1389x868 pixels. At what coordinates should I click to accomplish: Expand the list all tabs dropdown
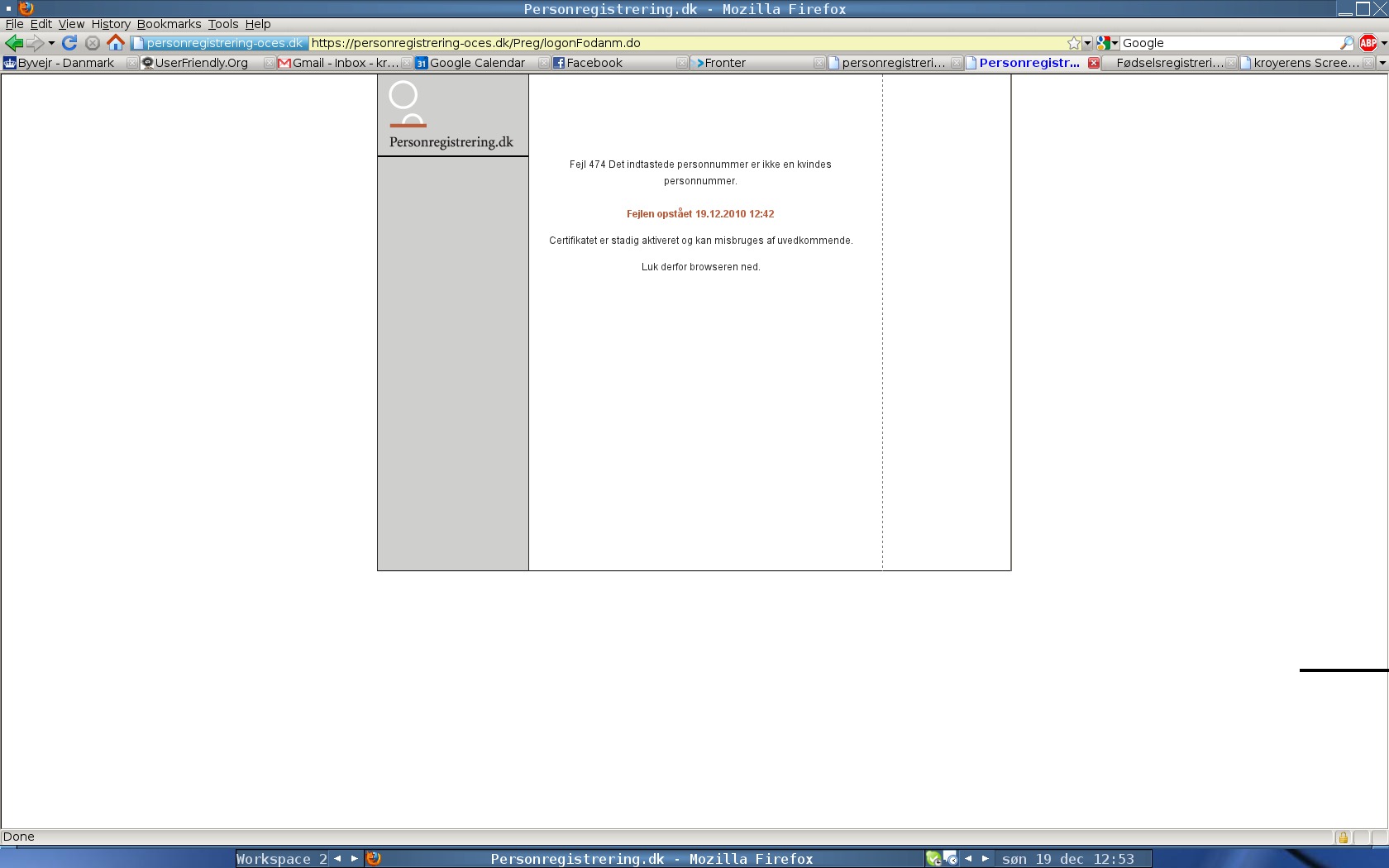(1382, 63)
